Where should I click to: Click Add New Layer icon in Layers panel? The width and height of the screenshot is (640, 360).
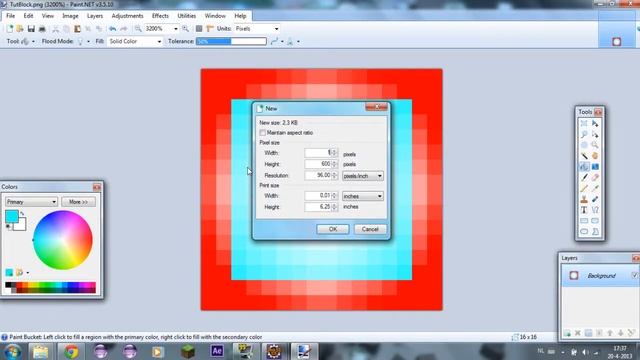(x=567, y=333)
